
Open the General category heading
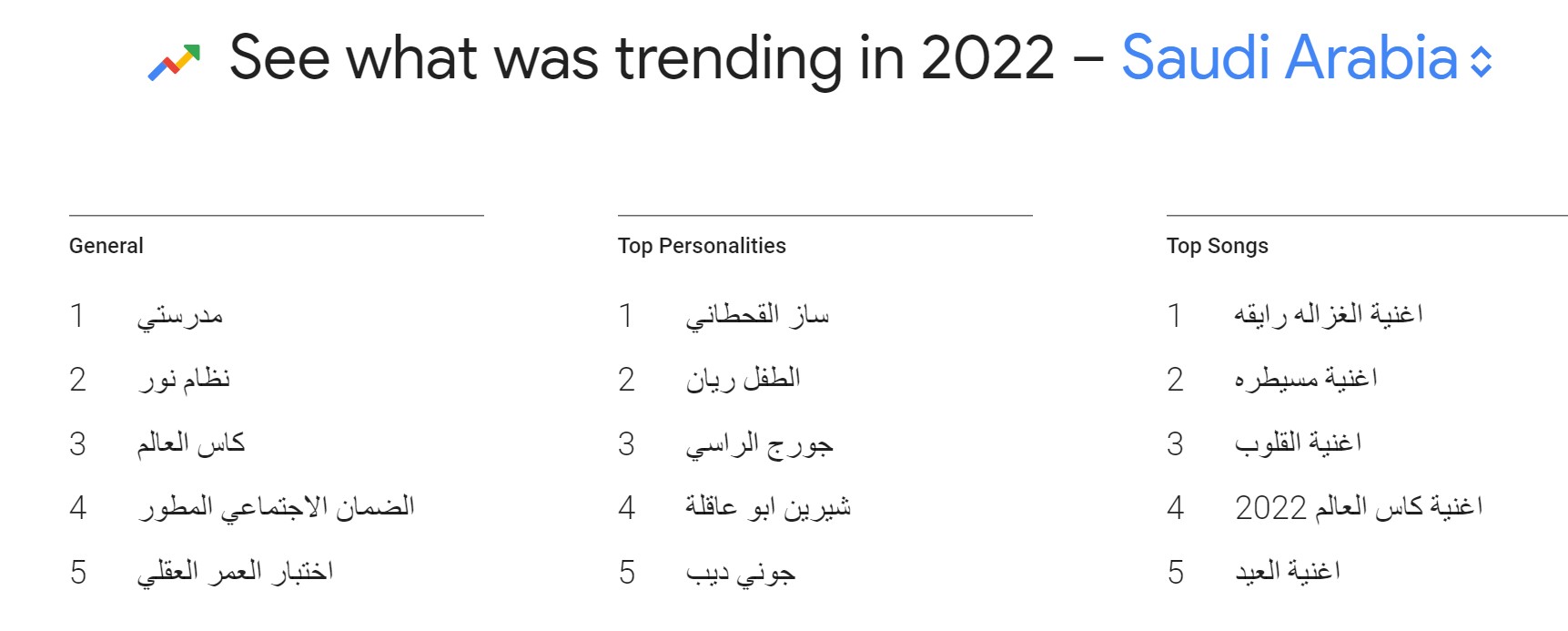pyautogui.click(x=106, y=246)
